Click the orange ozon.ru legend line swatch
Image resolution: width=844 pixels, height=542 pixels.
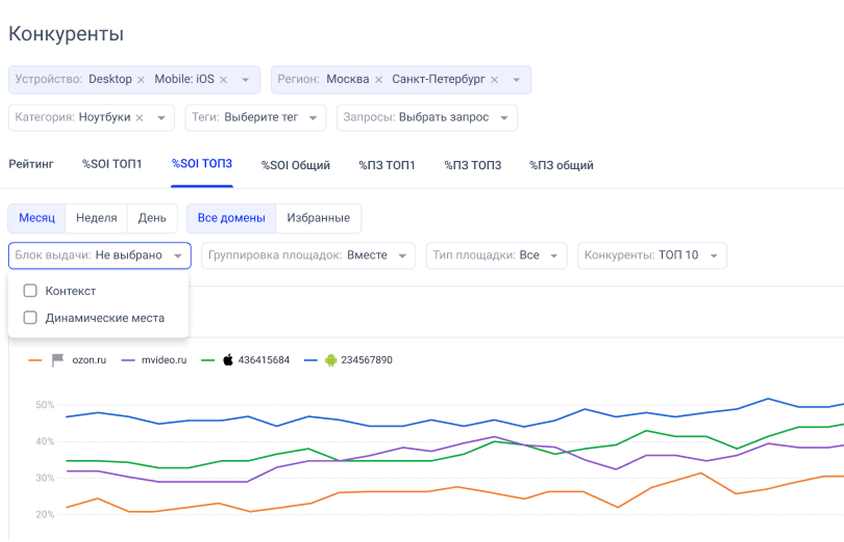[x=36, y=360]
